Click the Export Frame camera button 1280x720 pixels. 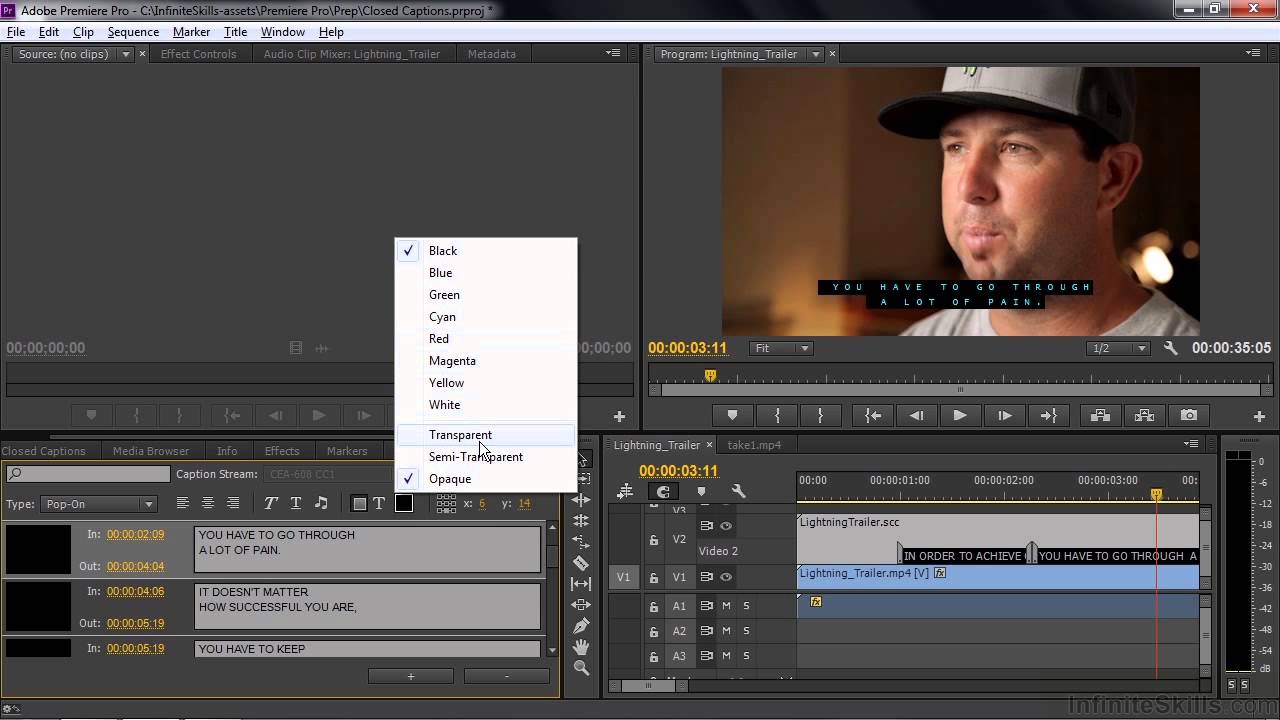pyautogui.click(x=1189, y=415)
